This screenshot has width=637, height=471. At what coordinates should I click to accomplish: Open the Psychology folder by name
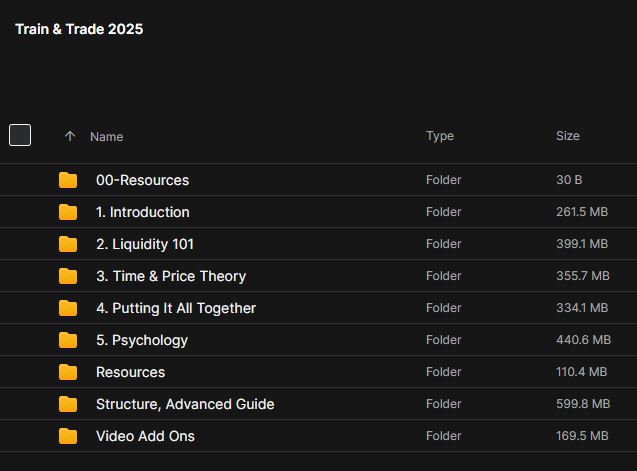(142, 340)
